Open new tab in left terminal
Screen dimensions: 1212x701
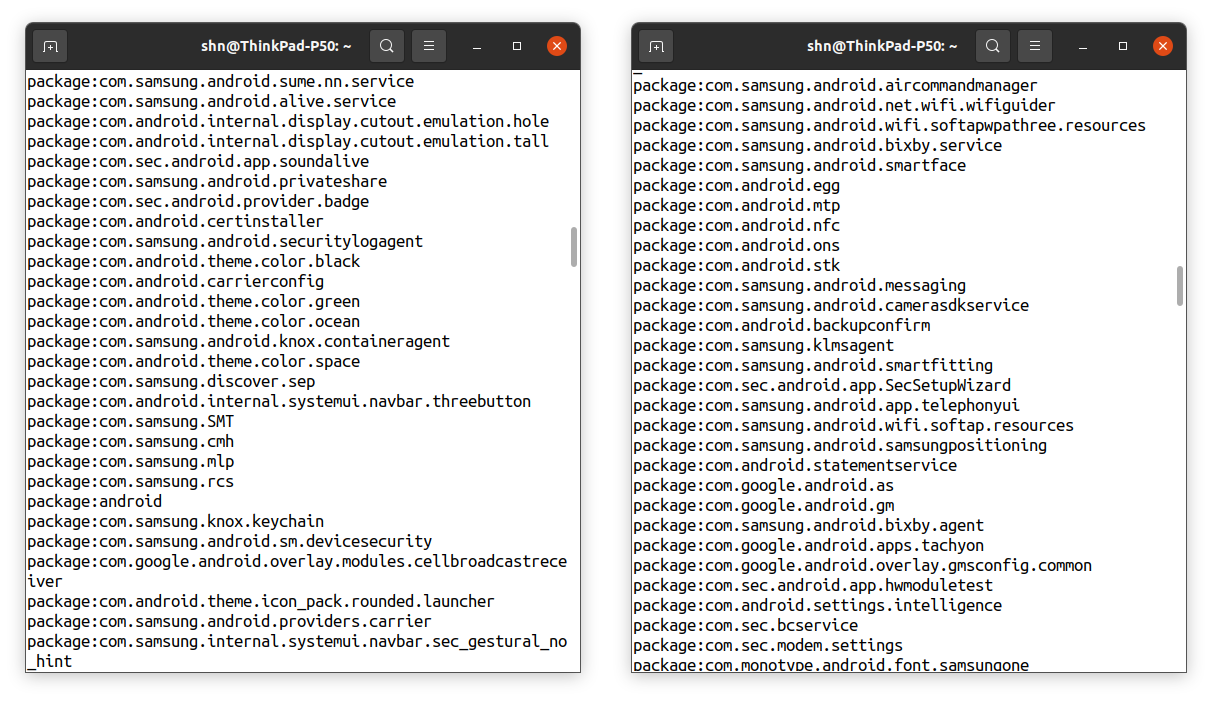(50, 46)
